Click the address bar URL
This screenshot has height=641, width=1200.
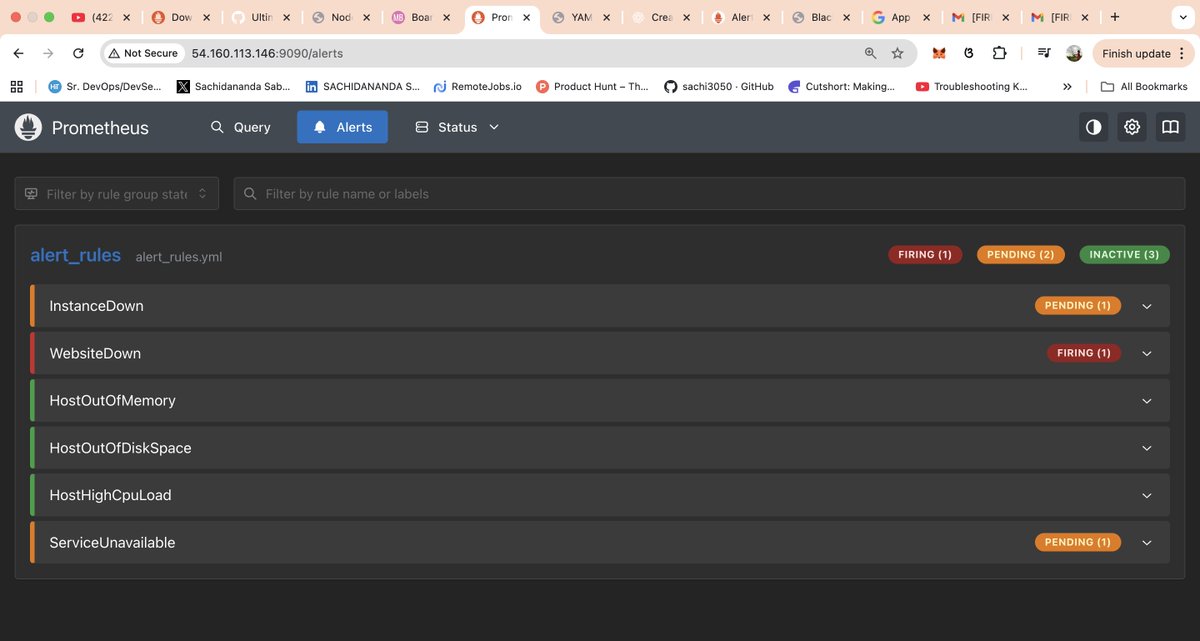267,53
